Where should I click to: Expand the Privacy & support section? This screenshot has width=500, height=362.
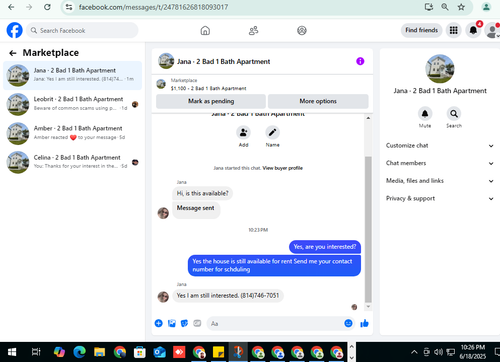[x=440, y=199]
